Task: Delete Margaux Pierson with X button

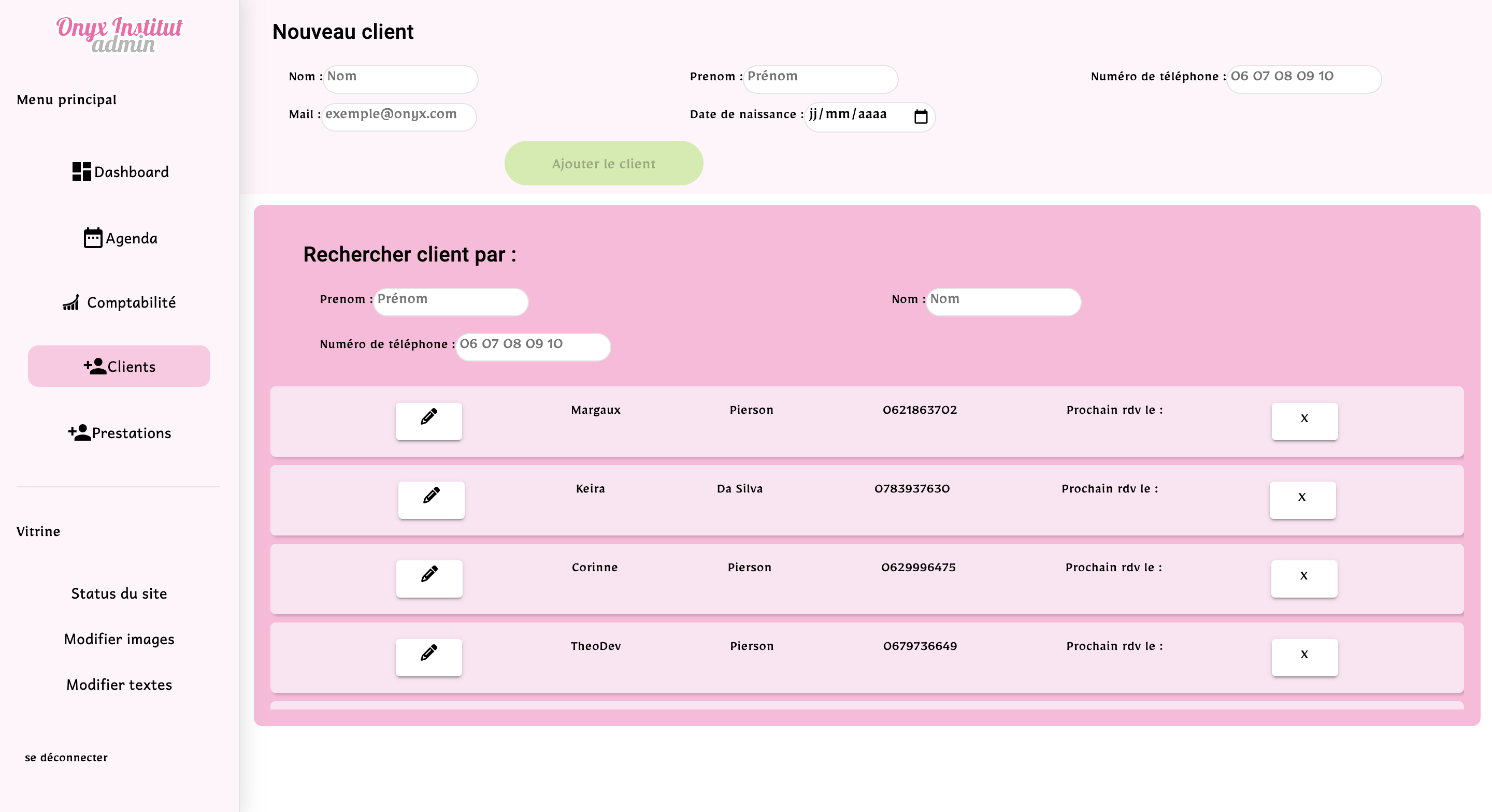Action: [1304, 421]
